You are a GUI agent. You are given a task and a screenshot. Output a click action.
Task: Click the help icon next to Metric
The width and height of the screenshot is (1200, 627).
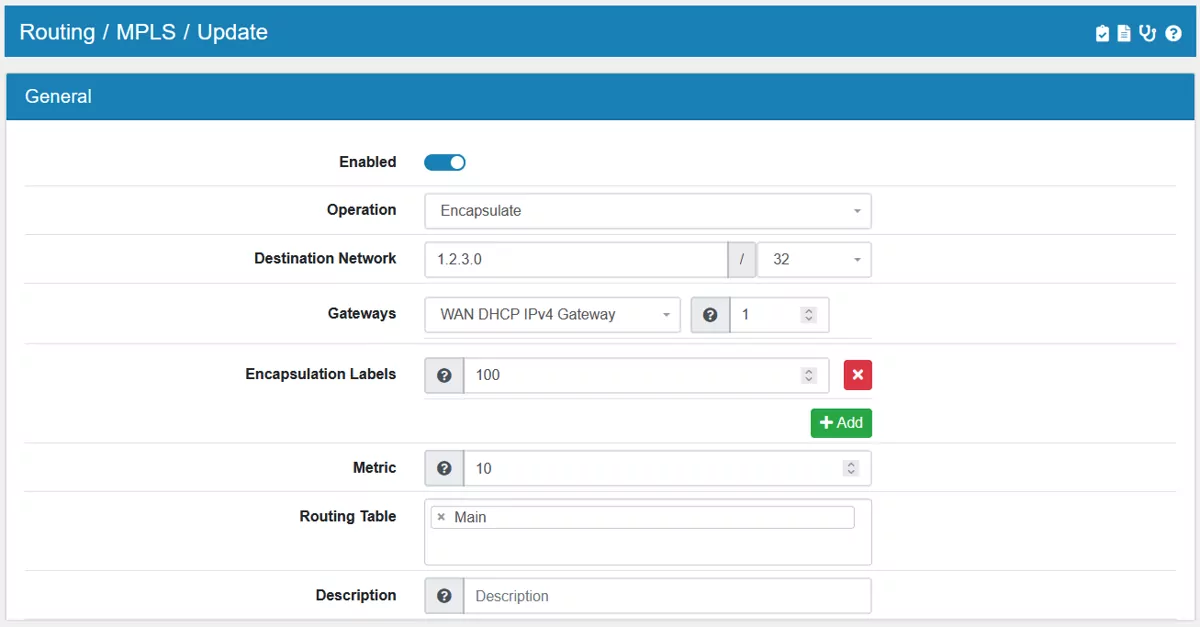(x=443, y=467)
